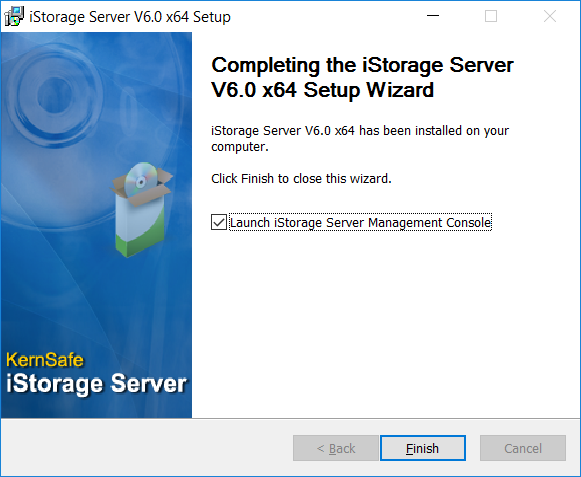Click the Click Finish to close this wizard text
The image size is (581, 477).
point(301,179)
